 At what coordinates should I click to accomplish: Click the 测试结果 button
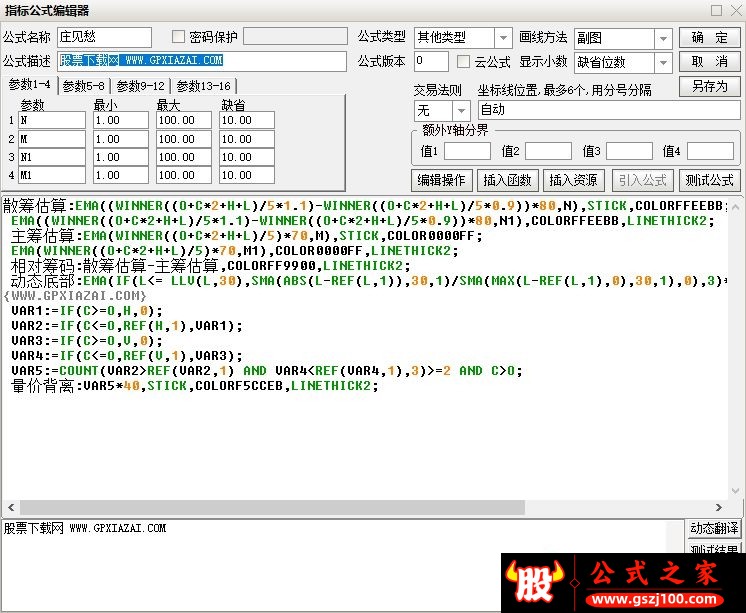714,548
